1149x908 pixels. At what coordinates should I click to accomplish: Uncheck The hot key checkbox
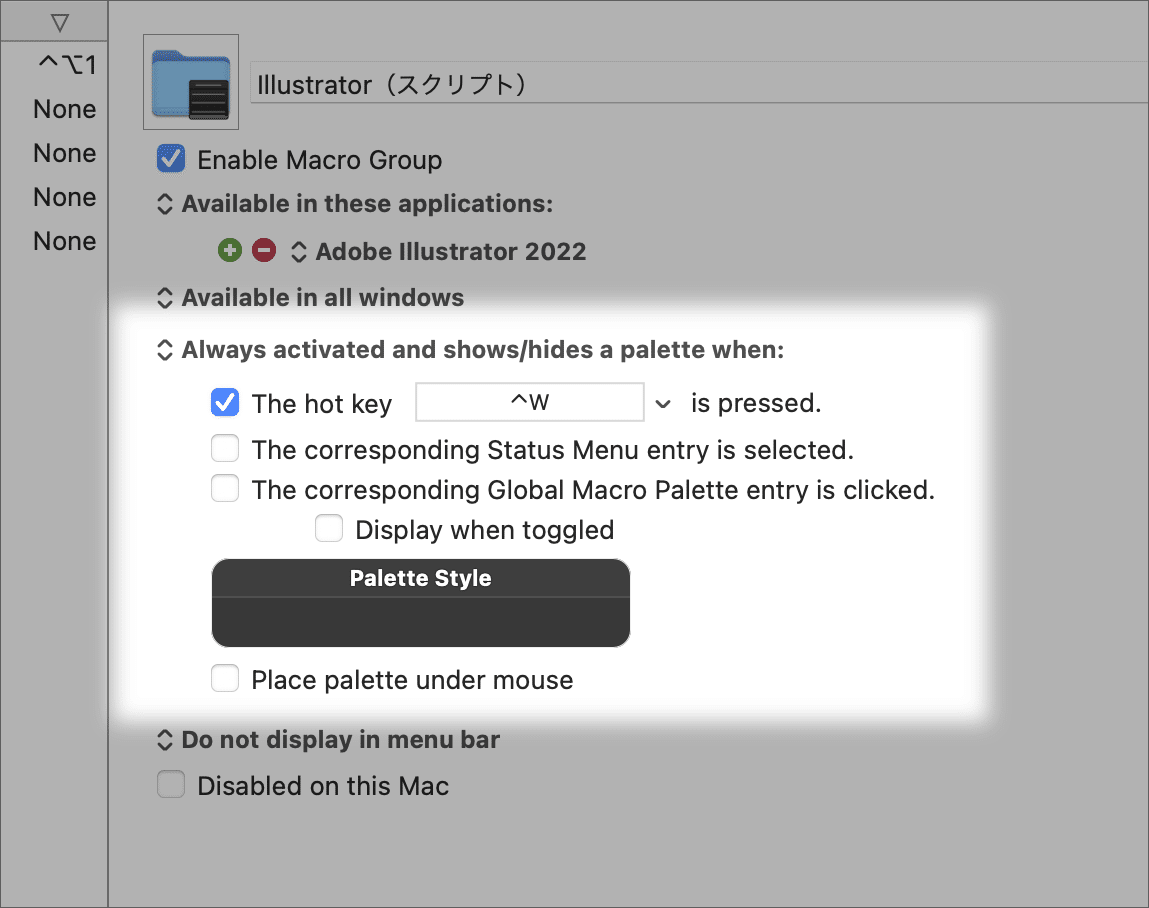(x=225, y=402)
